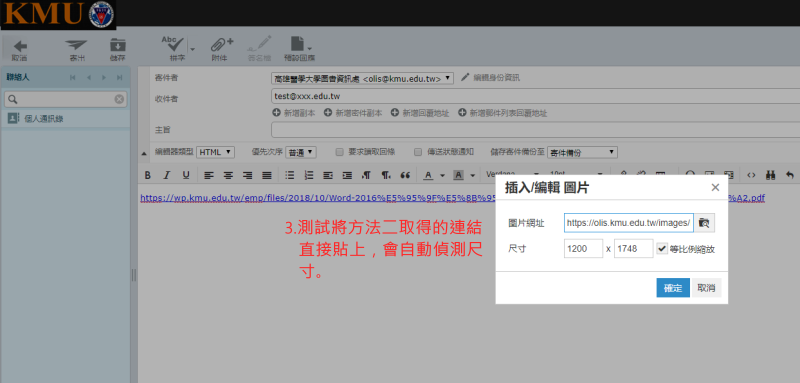
Task: Decrease indent in editor
Action: 328,175
